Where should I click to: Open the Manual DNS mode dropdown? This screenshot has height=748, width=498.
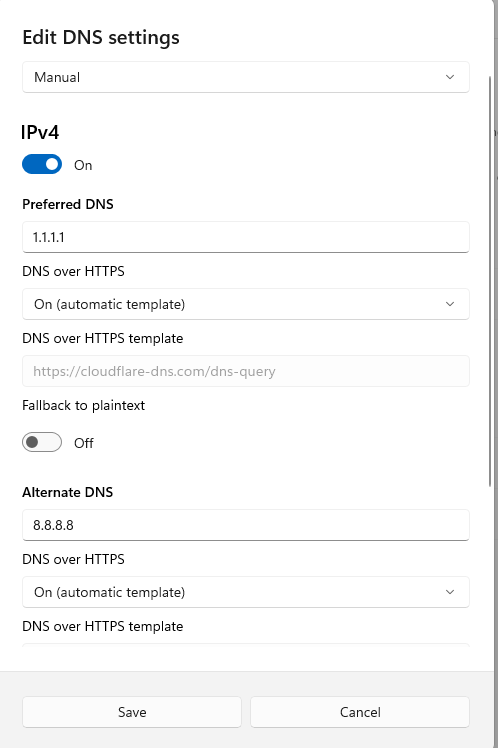(x=246, y=77)
